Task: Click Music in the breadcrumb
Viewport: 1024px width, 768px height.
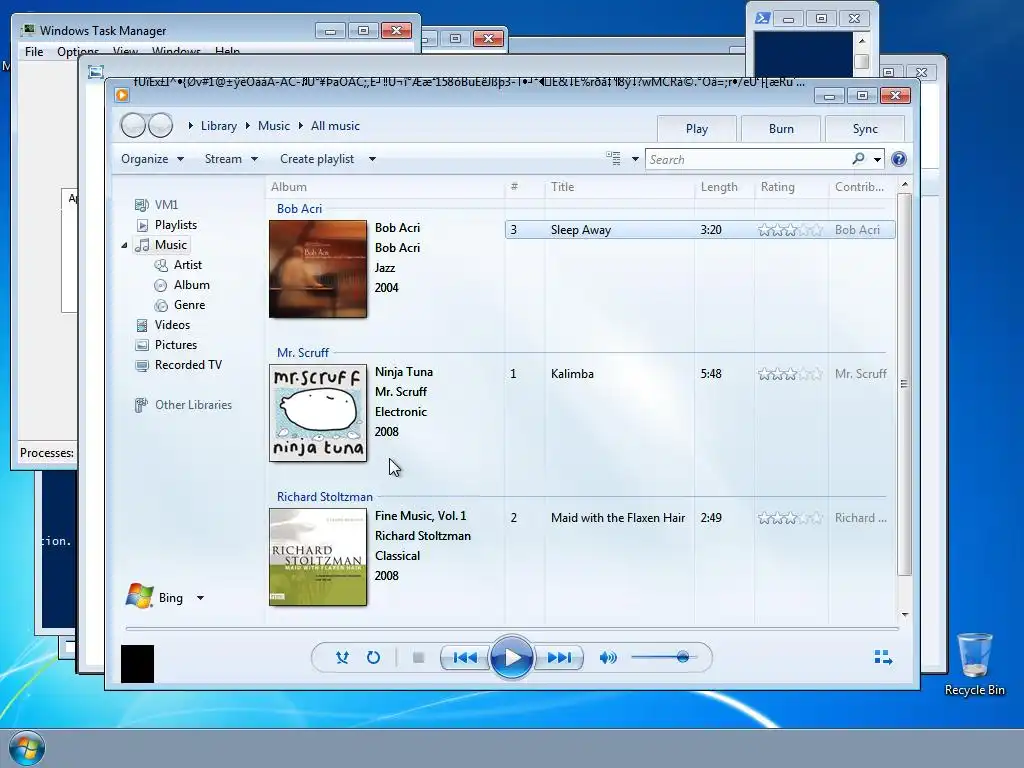Action: click(274, 126)
